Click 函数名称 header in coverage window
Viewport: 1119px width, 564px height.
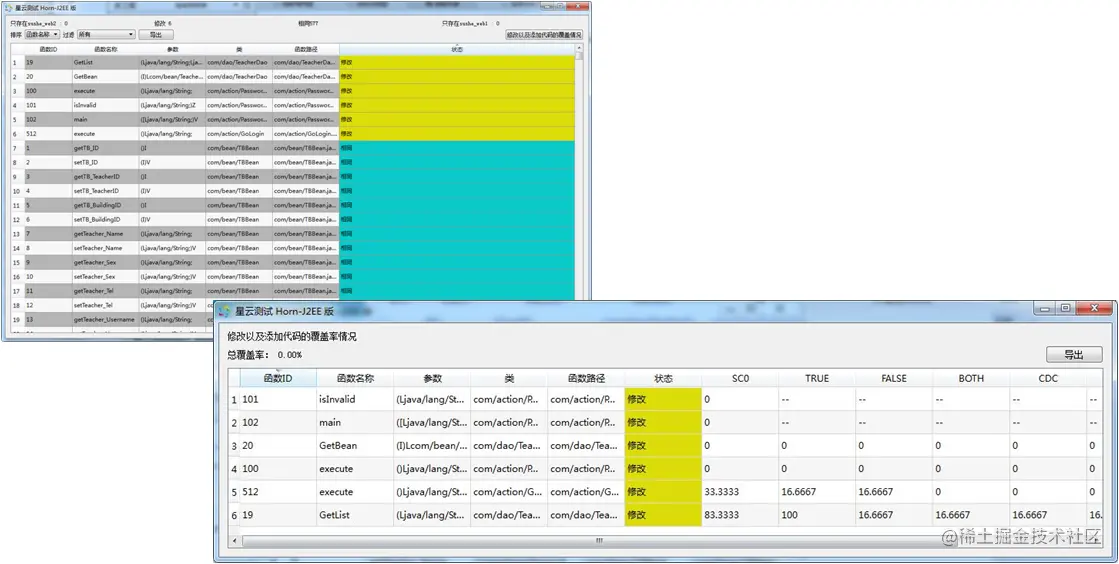[355, 378]
